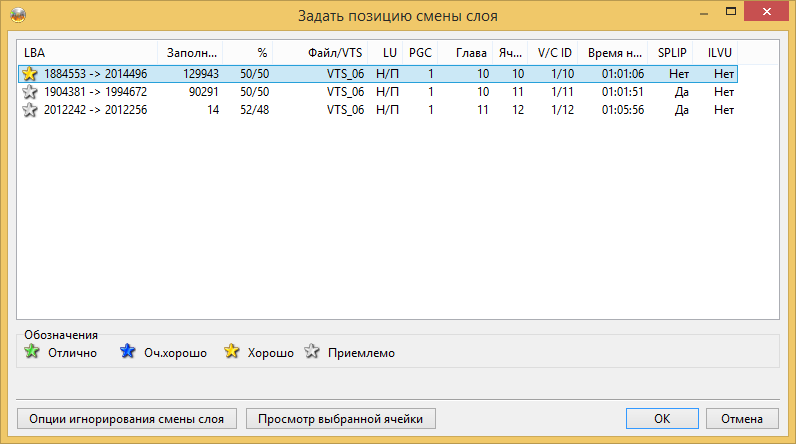The image size is (796, 444).
Task: Click the green Отлично star in the legend
Action: 30,352
